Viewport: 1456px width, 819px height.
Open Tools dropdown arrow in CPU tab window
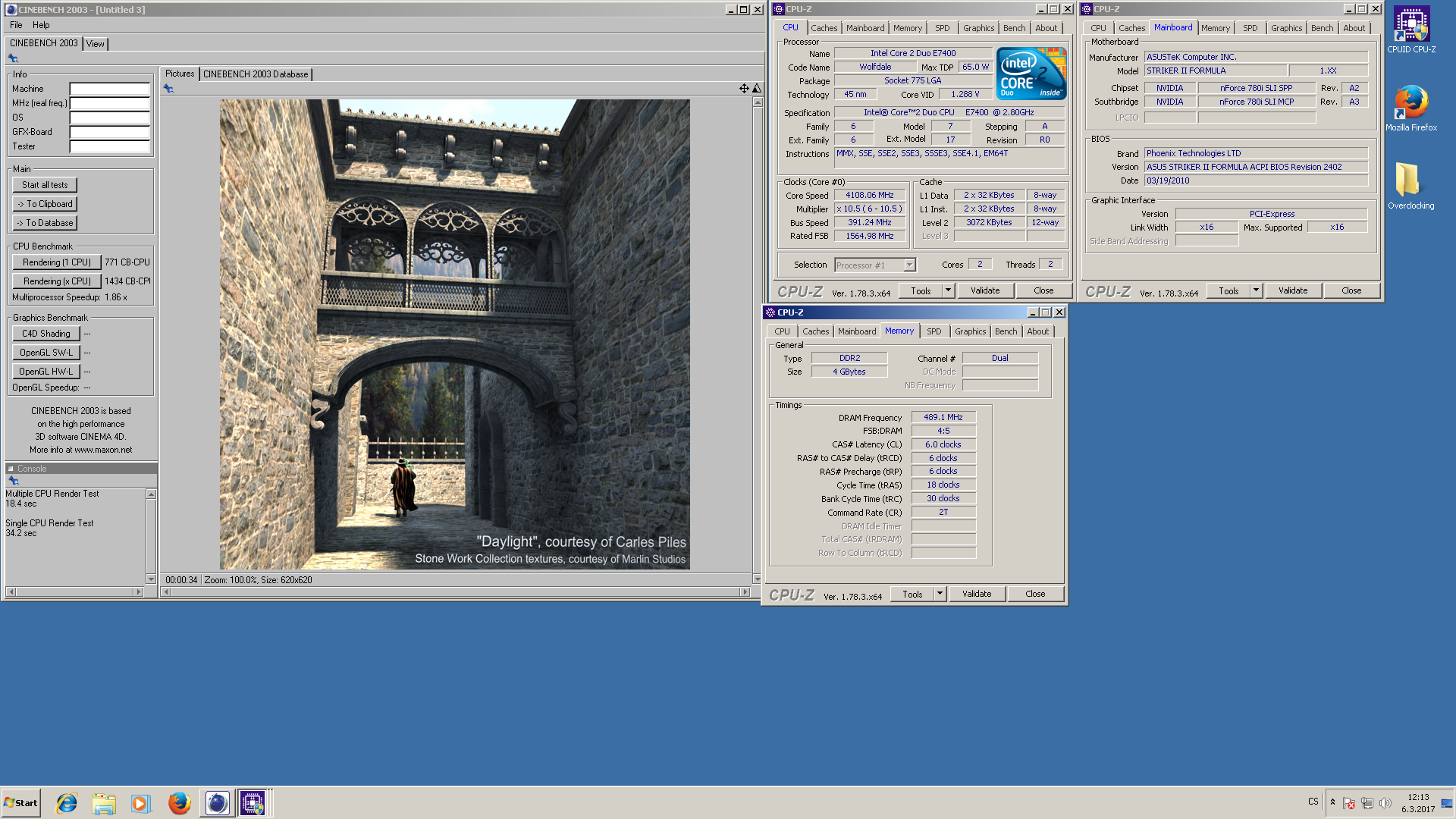pyautogui.click(x=948, y=290)
